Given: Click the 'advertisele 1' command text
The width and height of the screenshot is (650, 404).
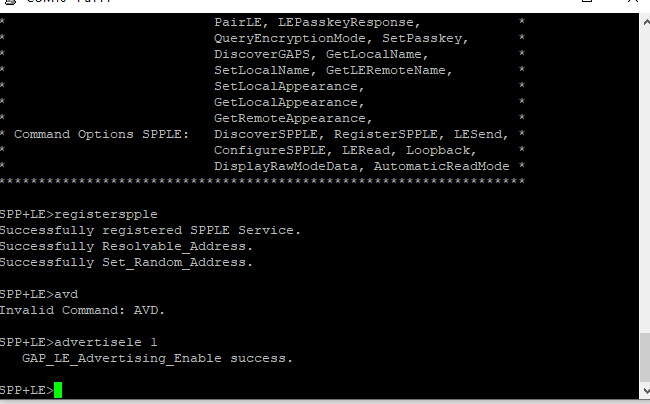Looking at the screenshot, I should [107, 342].
